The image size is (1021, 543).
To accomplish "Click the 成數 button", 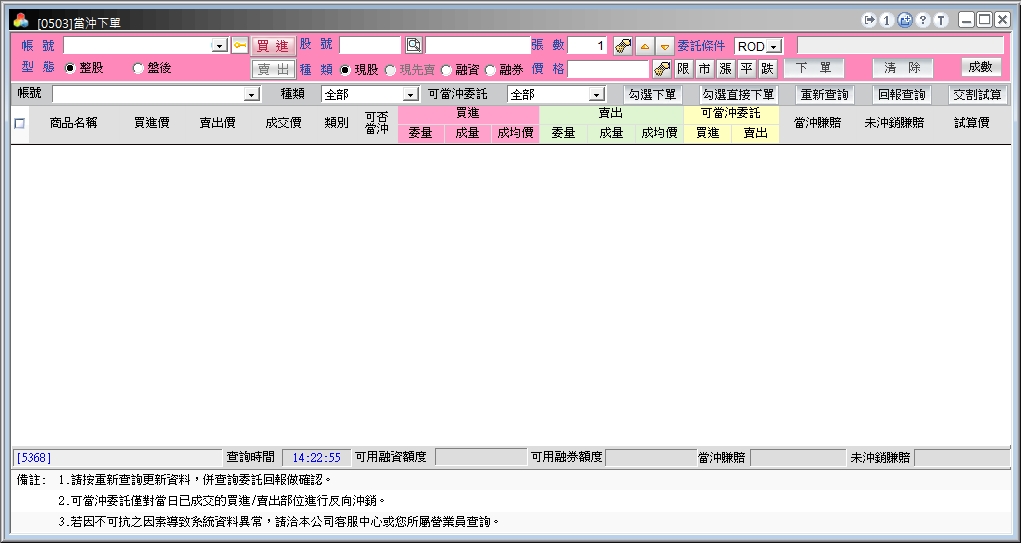I will [x=981, y=67].
